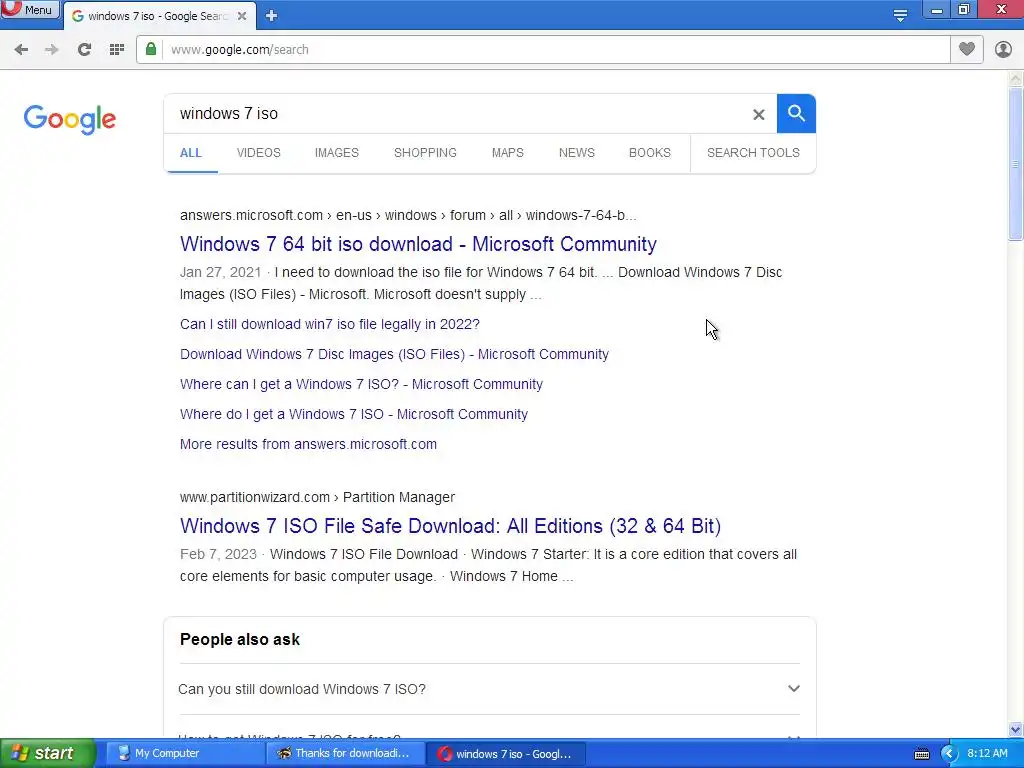Screen dimensions: 1024x768
Task: Open 'Can I still download win7 iso' link
Action: [x=330, y=325]
